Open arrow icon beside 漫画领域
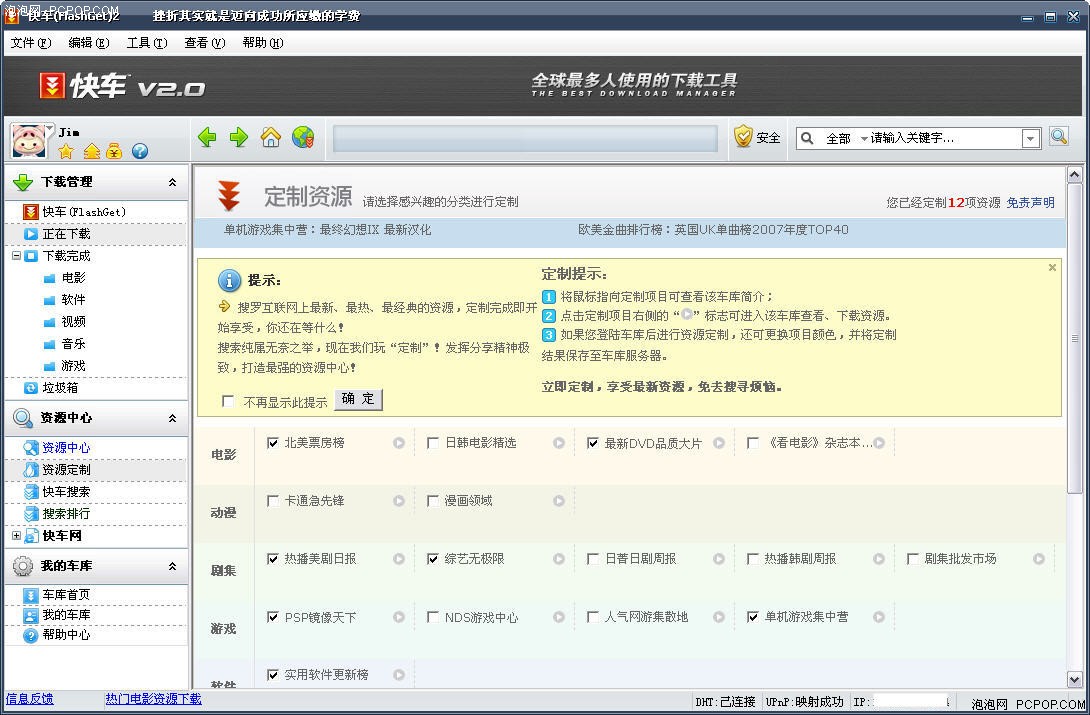 click(559, 501)
